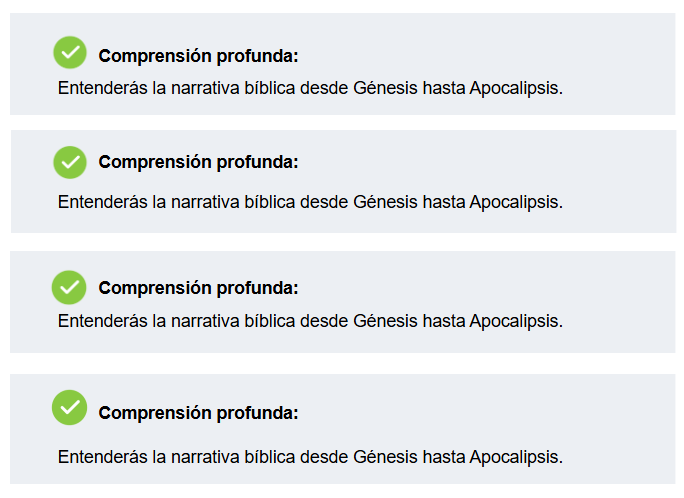Image resolution: width=684 pixels, height=498 pixels.
Task: Click the green checkmark icon in the bottom card
Action: 69,408
